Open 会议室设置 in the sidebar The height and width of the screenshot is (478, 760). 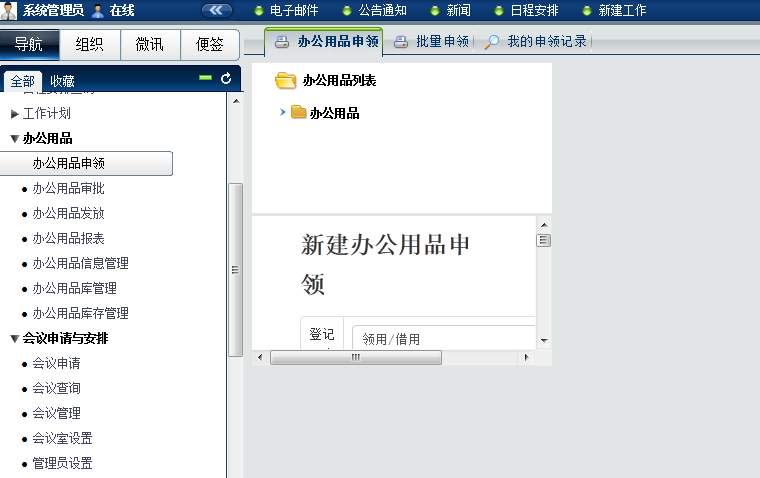tap(62, 438)
